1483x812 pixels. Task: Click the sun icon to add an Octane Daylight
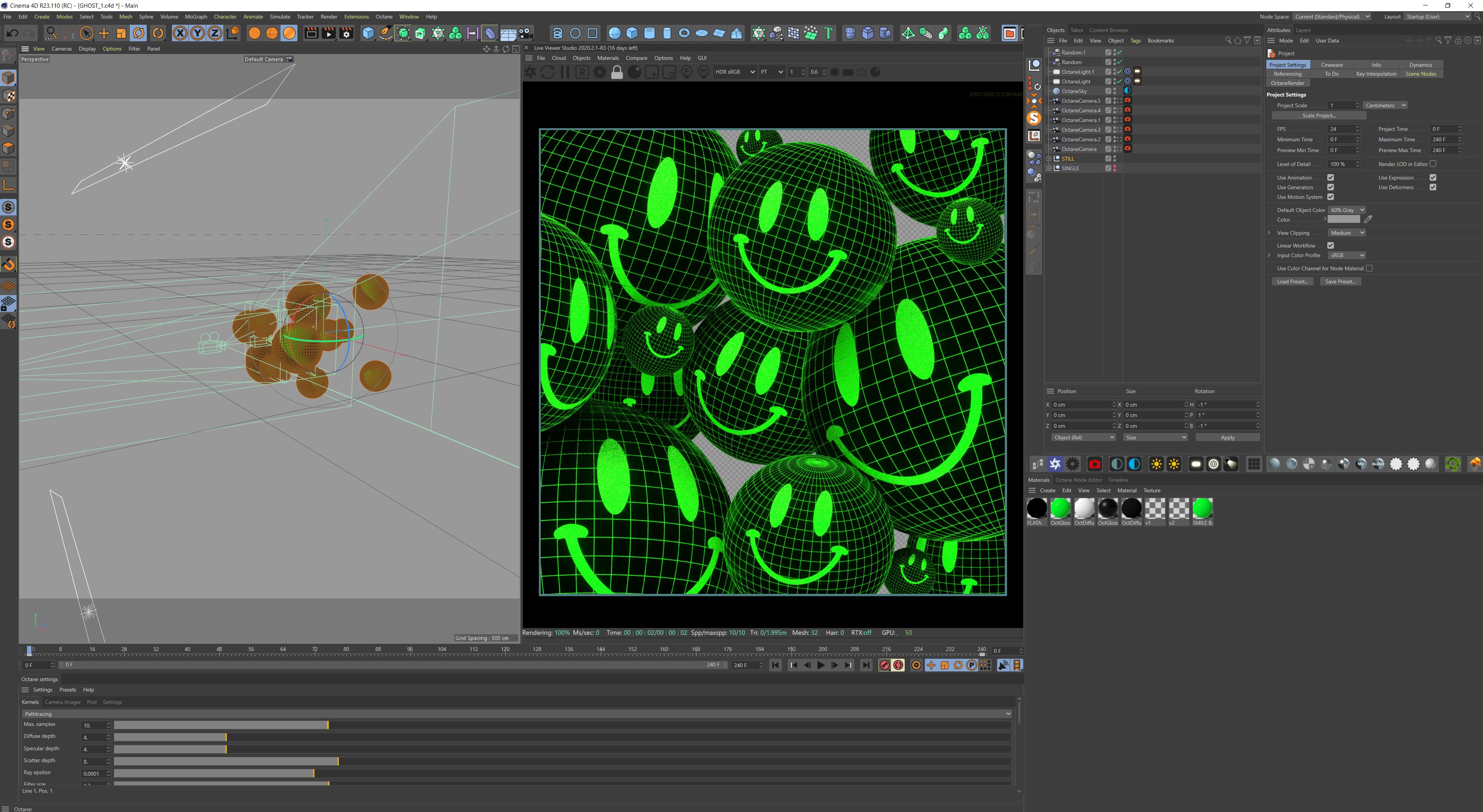1156,464
